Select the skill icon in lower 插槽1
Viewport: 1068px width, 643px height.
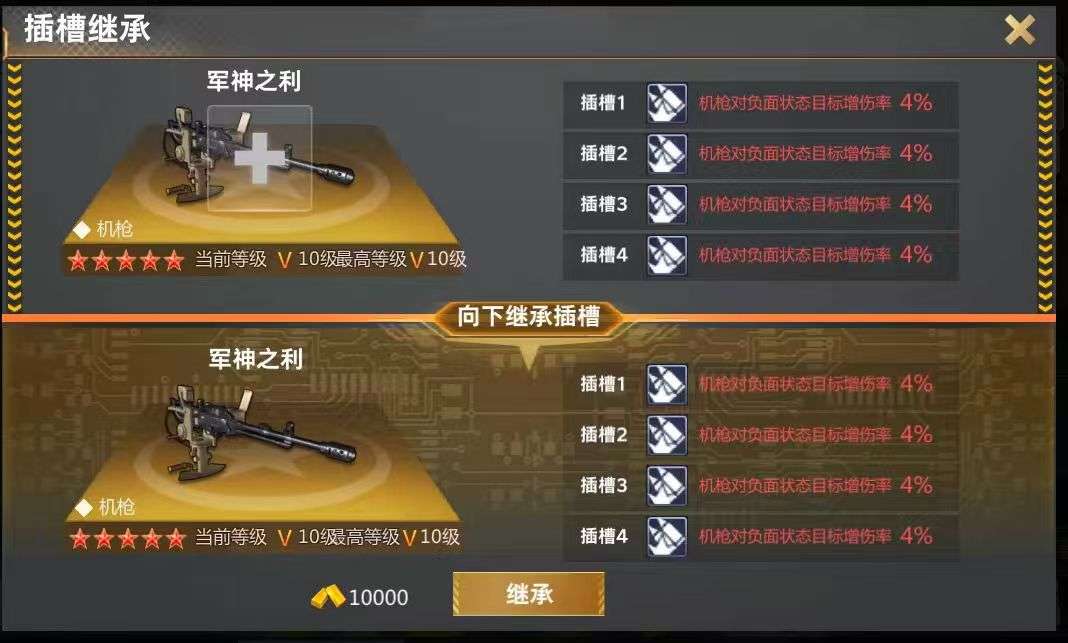click(666, 384)
